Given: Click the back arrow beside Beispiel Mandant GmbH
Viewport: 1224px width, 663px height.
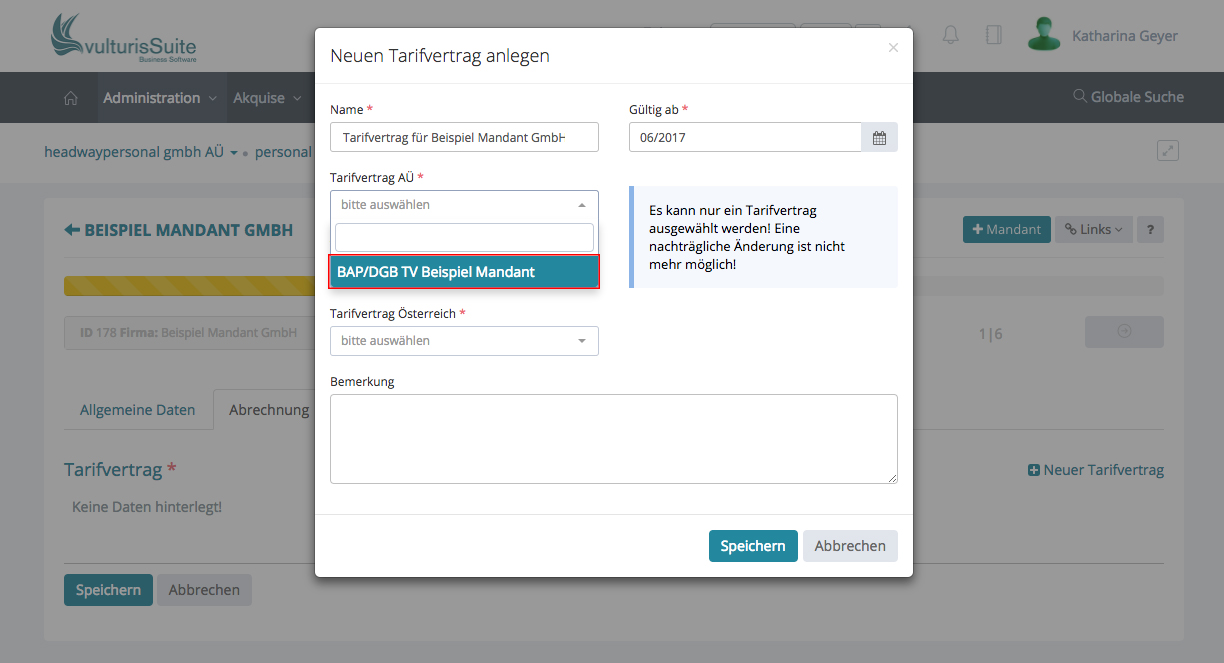Looking at the screenshot, I should [72, 230].
